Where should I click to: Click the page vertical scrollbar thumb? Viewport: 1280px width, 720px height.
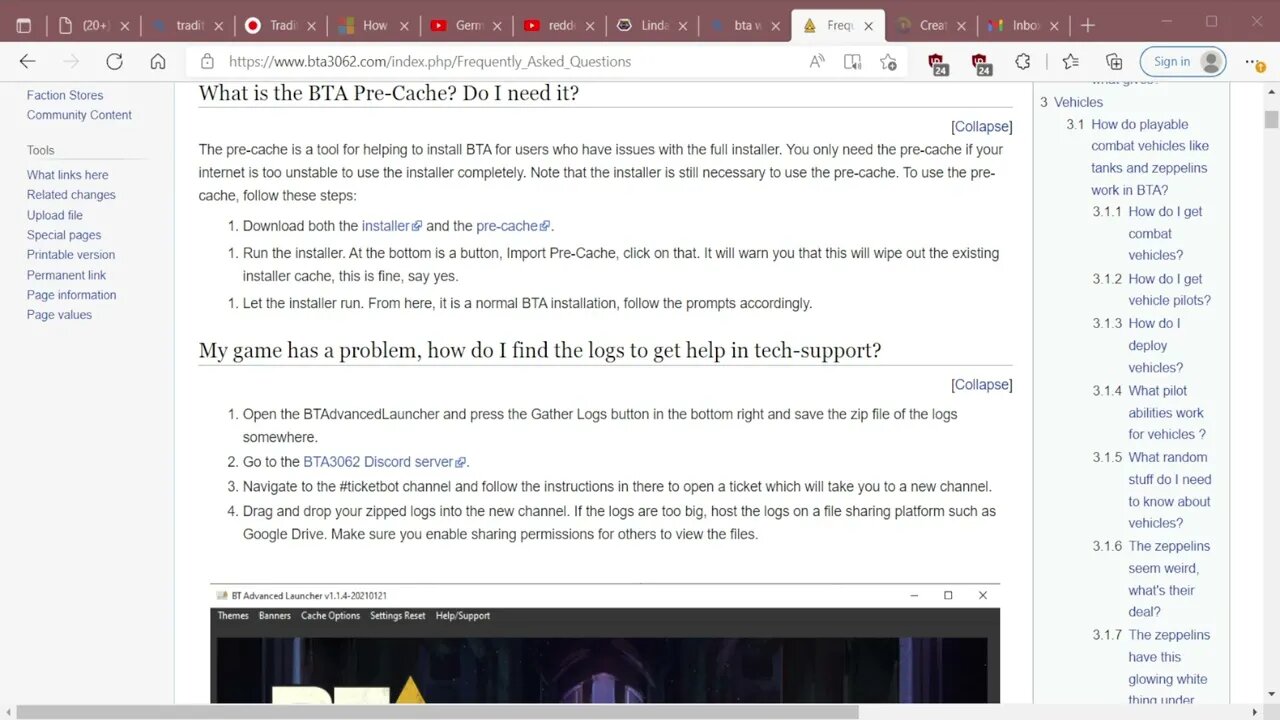(x=1271, y=120)
